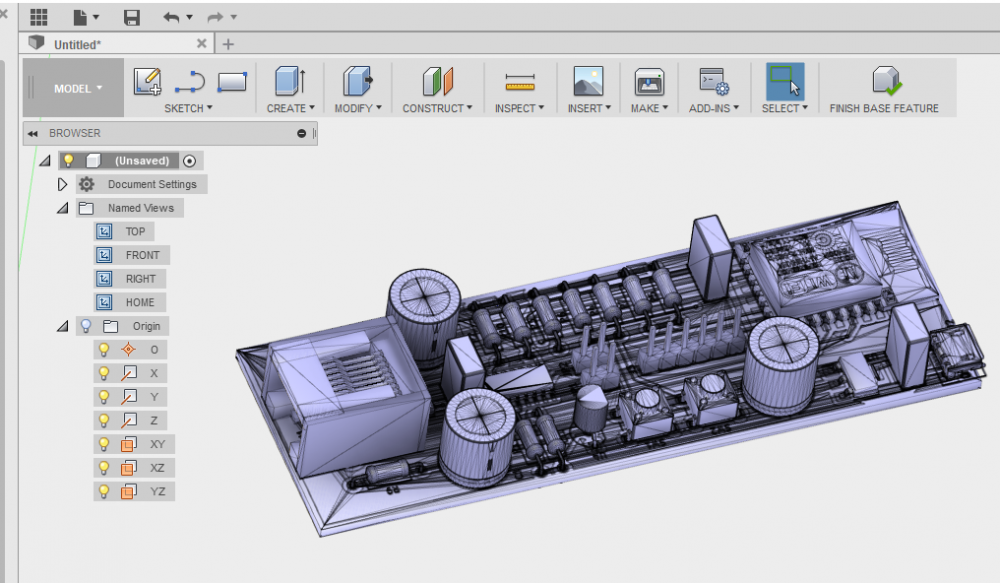Click the Press Pull icon above MODIFY
Screen dimensions: 1000x583
pos(356,81)
